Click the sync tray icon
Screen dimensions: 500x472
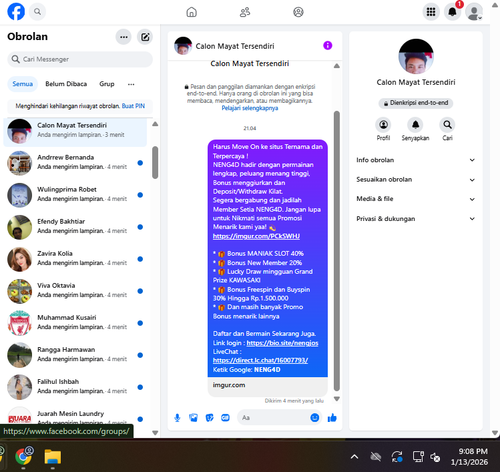pos(397,457)
